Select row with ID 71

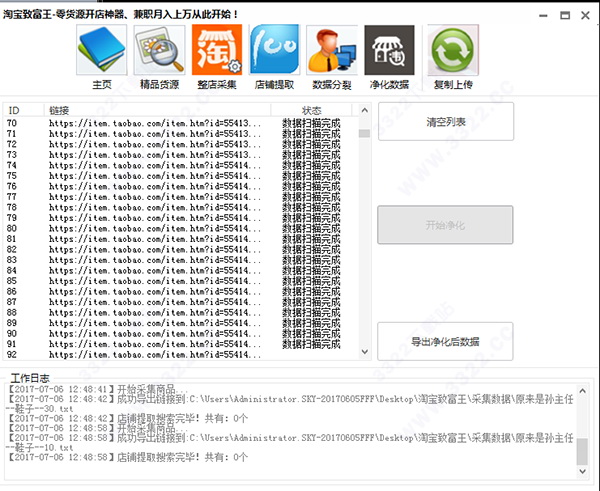coord(181,134)
